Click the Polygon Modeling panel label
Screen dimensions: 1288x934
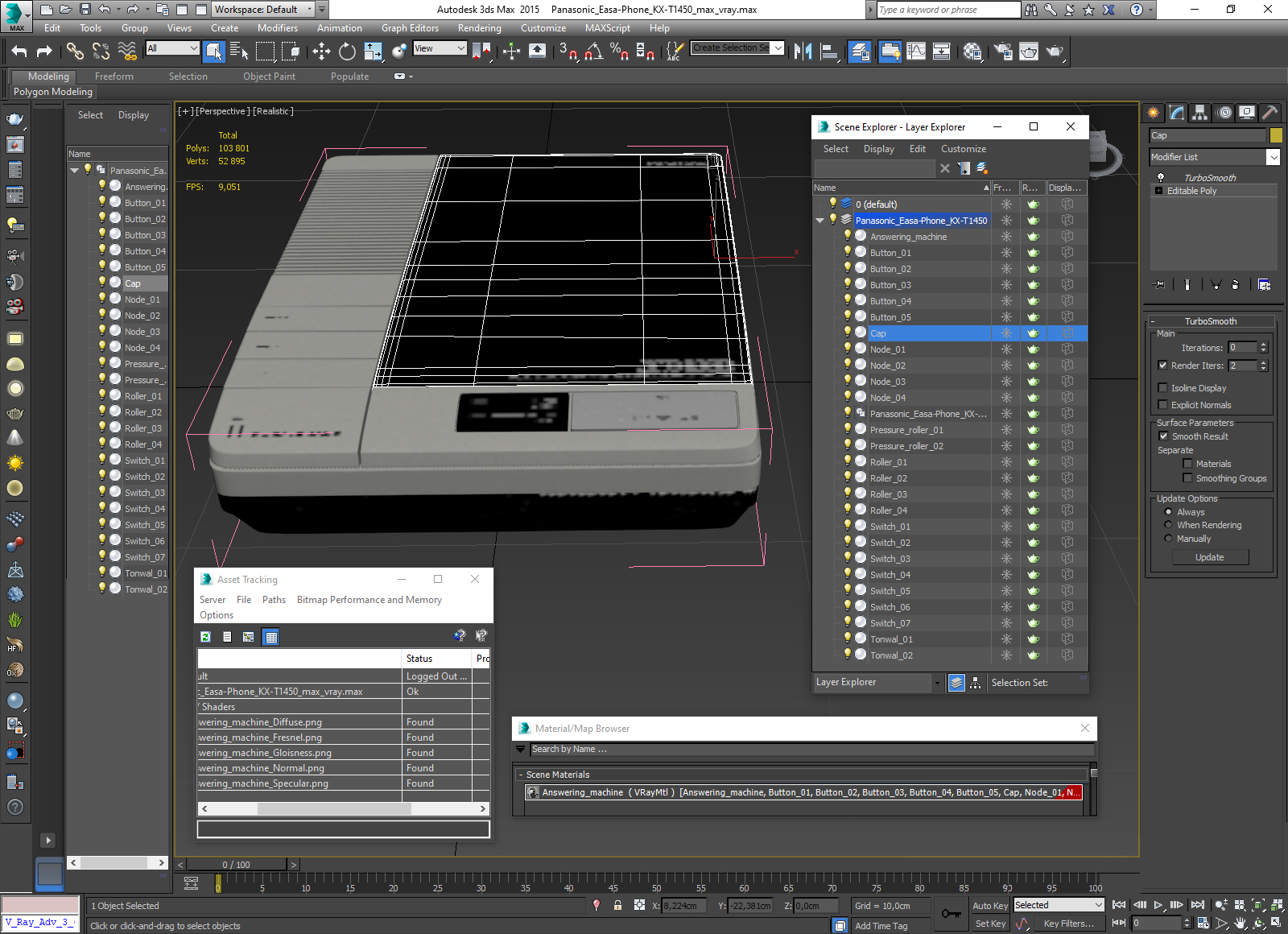53,92
